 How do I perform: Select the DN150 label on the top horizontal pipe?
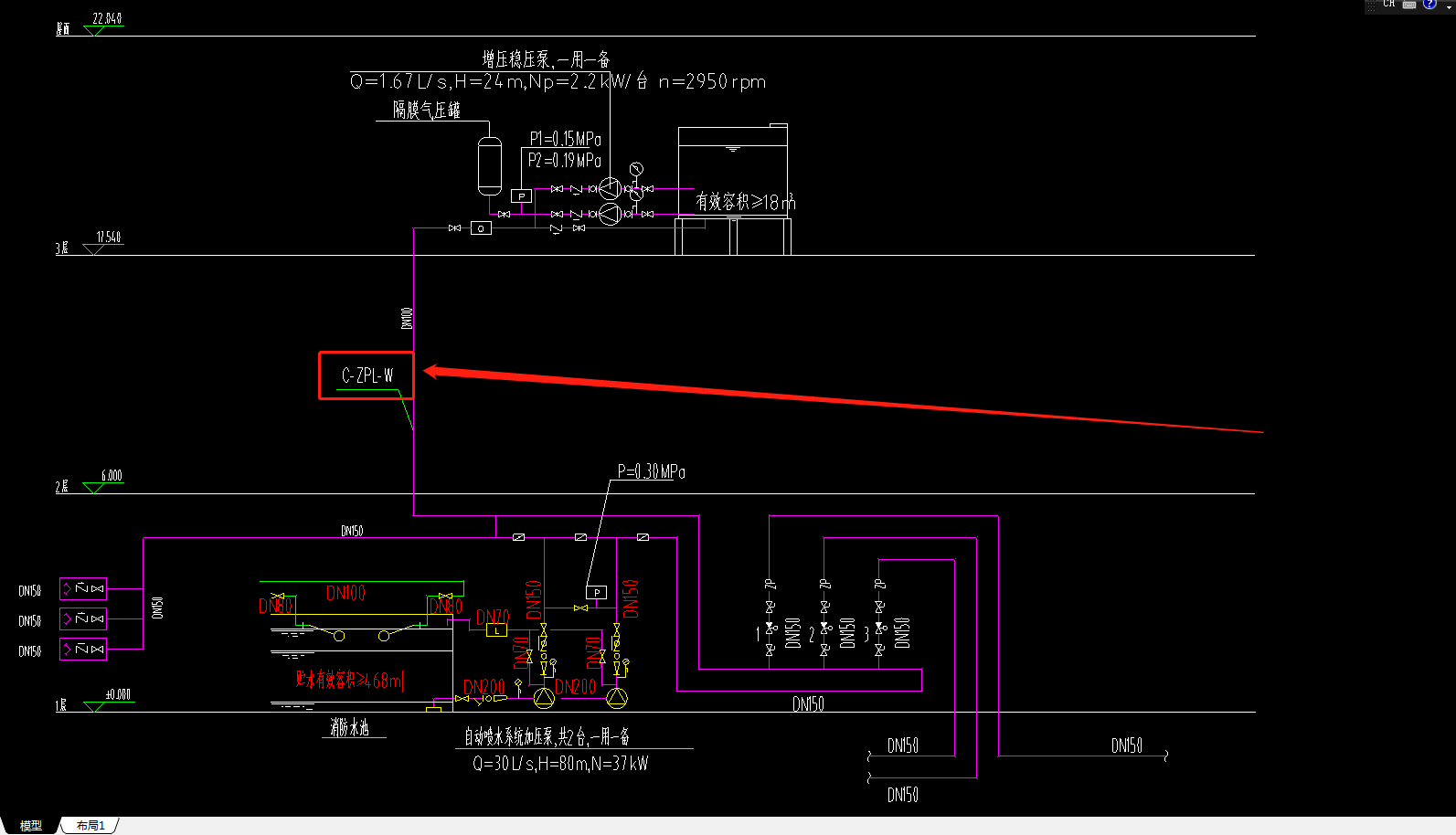tap(352, 531)
